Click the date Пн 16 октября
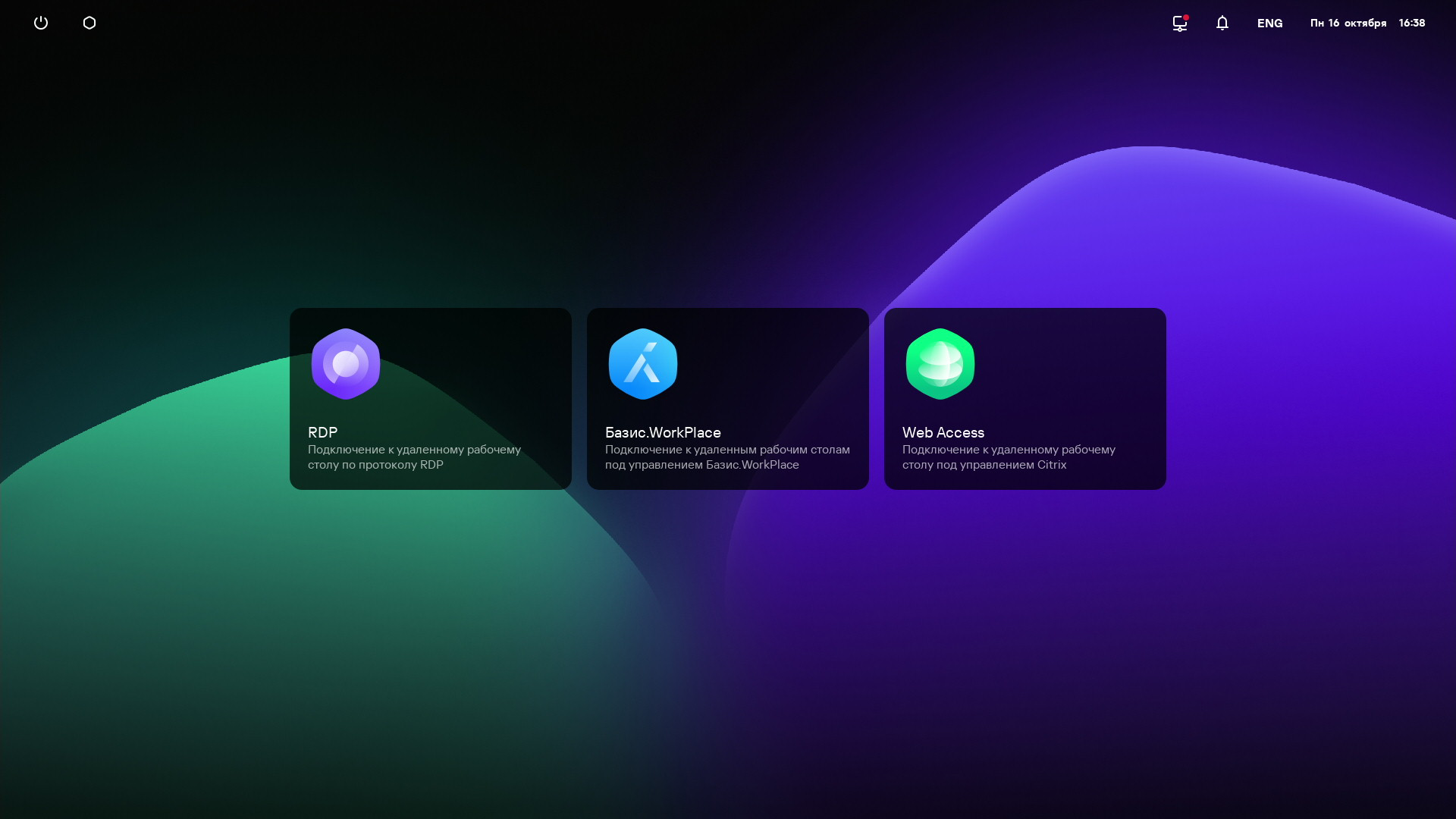Screen dimensions: 1456x819 click(x=1348, y=23)
